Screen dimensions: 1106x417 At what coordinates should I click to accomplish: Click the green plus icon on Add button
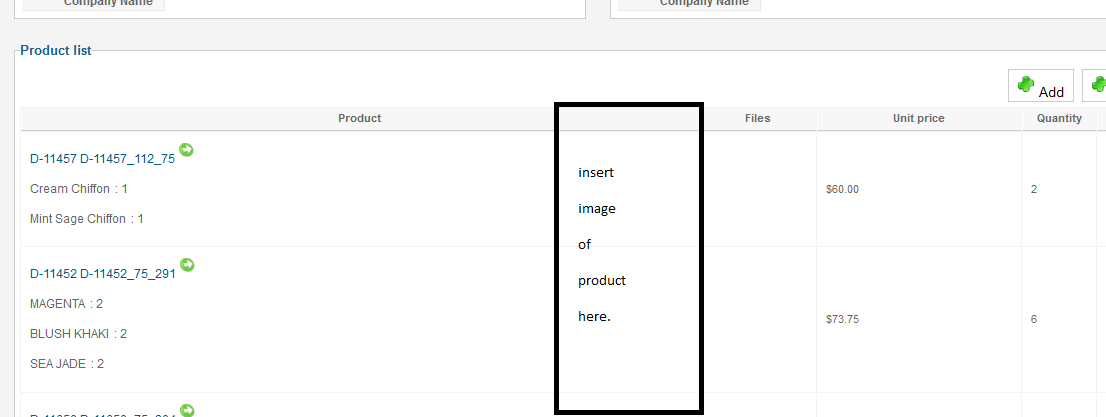(x=1025, y=86)
